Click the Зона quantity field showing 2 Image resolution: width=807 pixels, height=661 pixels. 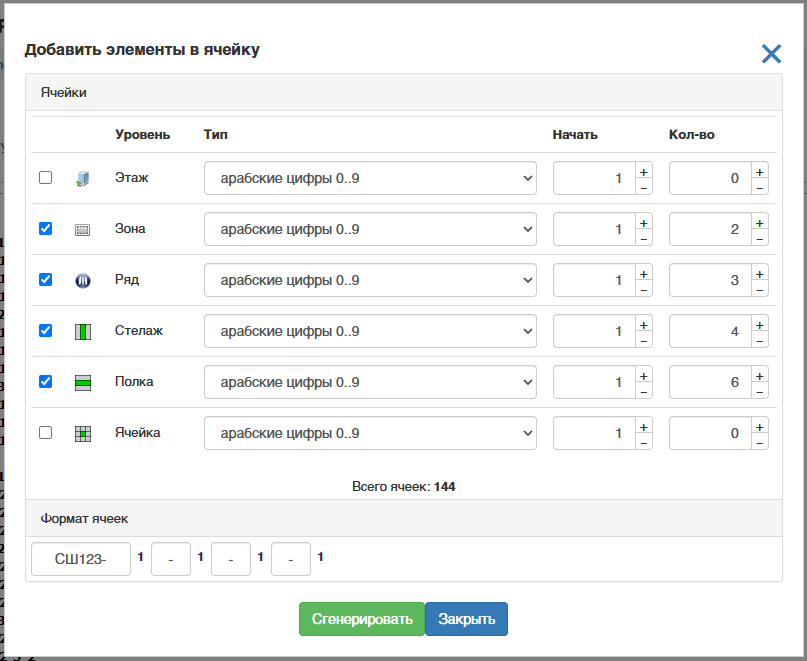[x=710, y=229]
